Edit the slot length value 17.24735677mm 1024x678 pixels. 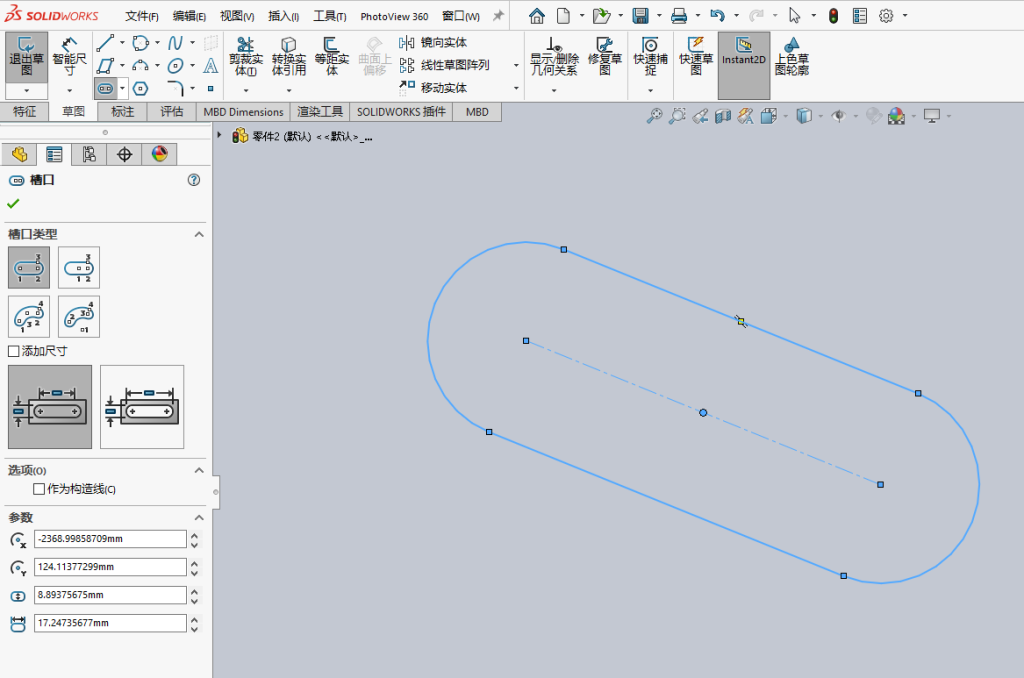(x=110, y=623)
